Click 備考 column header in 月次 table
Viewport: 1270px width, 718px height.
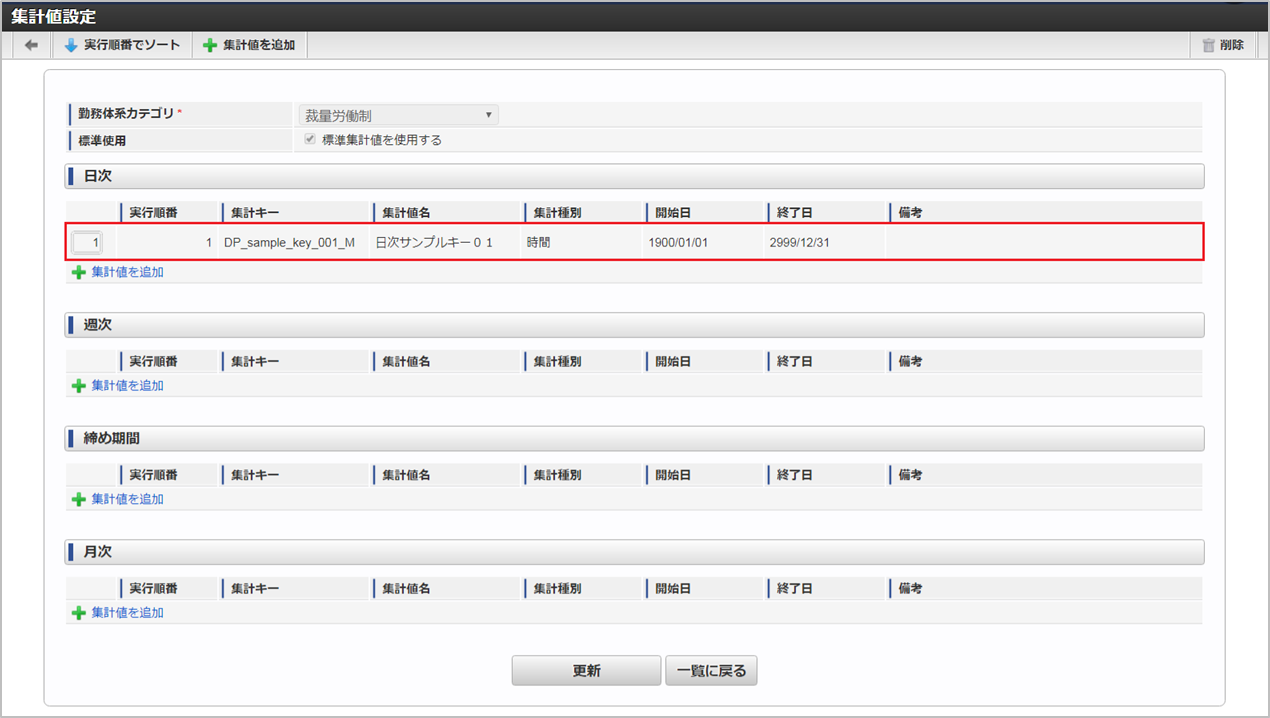[909, 588]
